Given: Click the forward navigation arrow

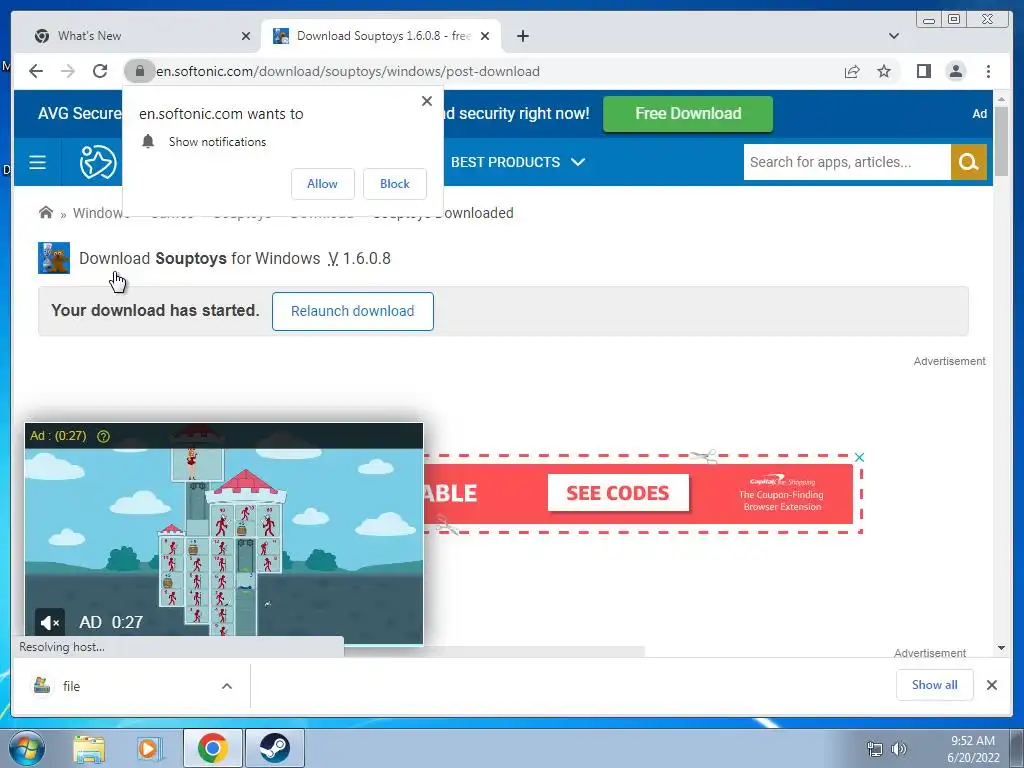Looking at the screenshot, I should (x=68, y=71).
